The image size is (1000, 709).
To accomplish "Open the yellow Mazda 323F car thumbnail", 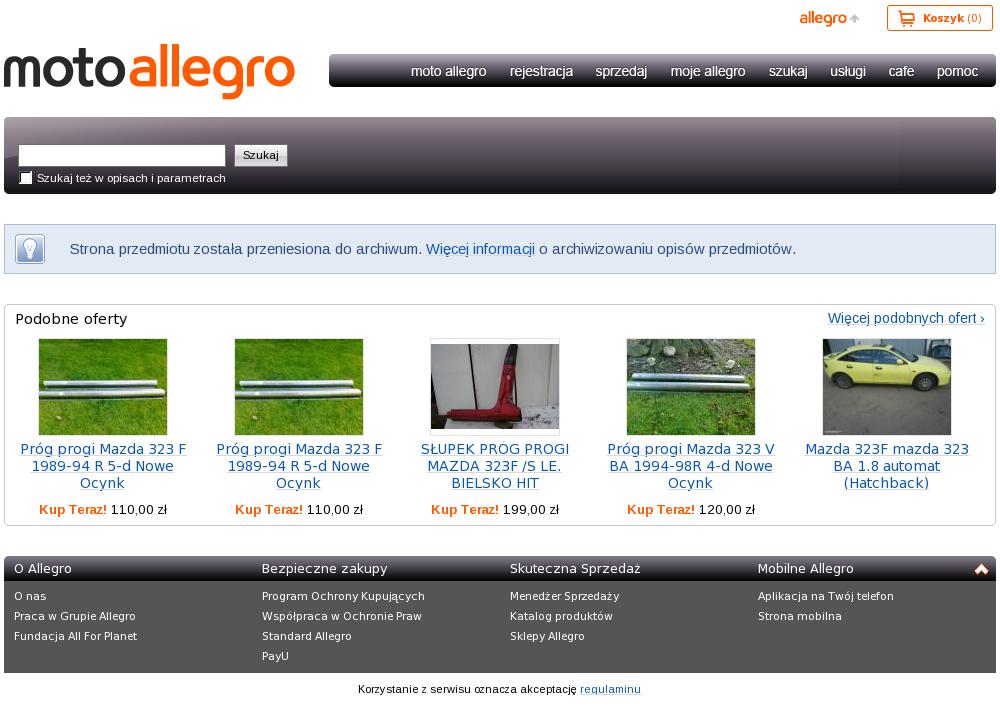I will [x=886, y=387].
